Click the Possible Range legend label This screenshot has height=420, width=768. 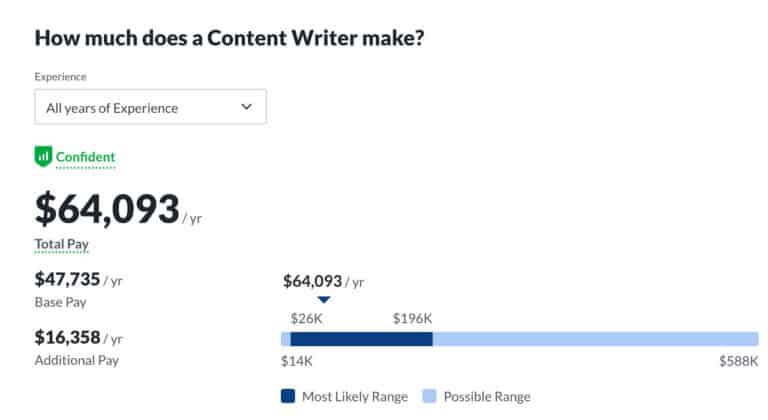[487, 396]
